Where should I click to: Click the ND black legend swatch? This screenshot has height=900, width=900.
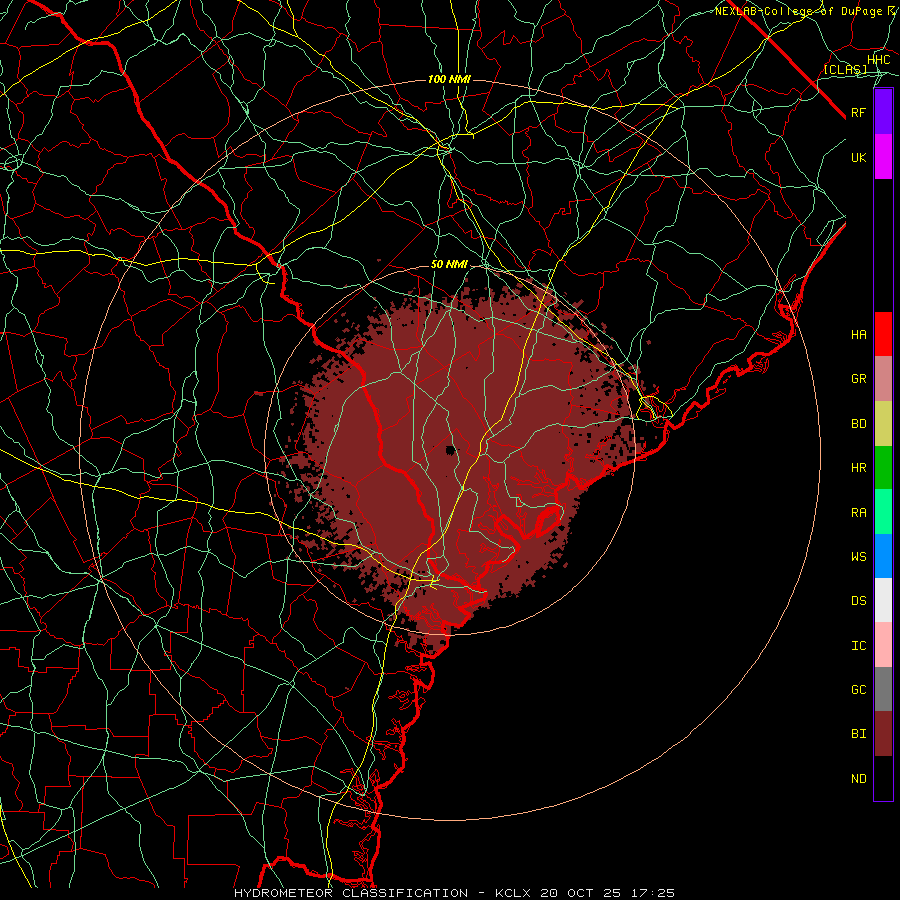click(x=883, y=778)
